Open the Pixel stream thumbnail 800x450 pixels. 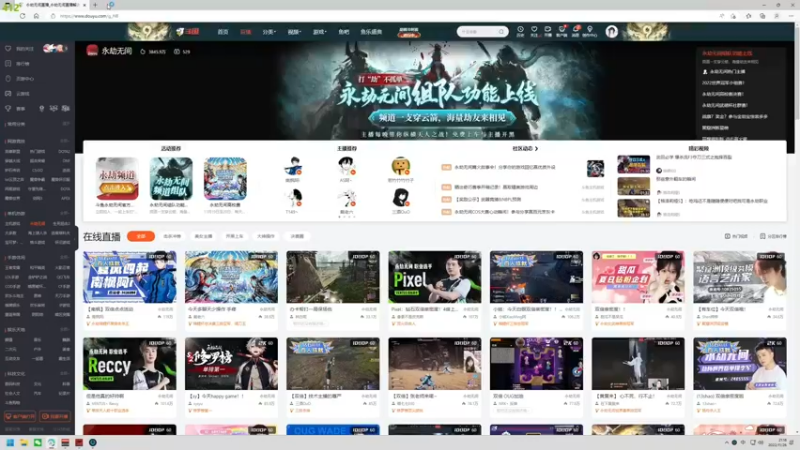434,277
